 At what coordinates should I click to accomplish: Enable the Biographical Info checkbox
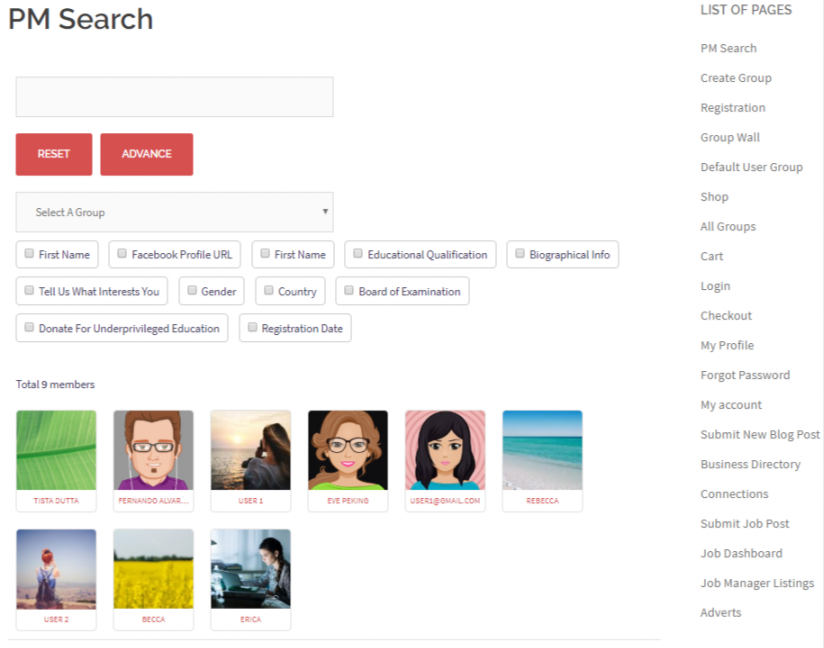(520, 254)
